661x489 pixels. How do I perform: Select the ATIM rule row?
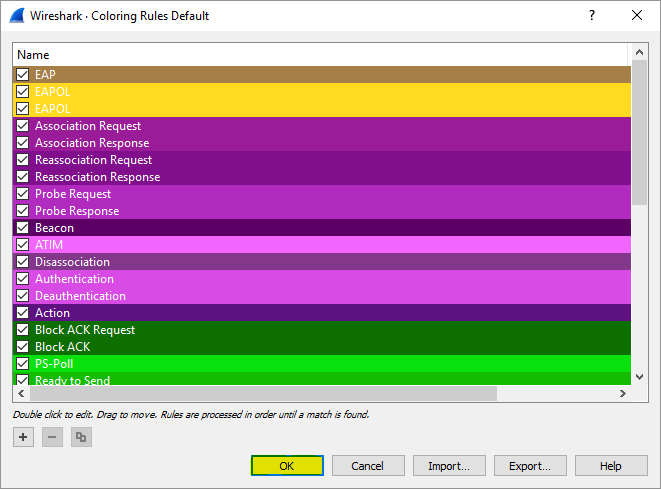(x=322, y=244)
